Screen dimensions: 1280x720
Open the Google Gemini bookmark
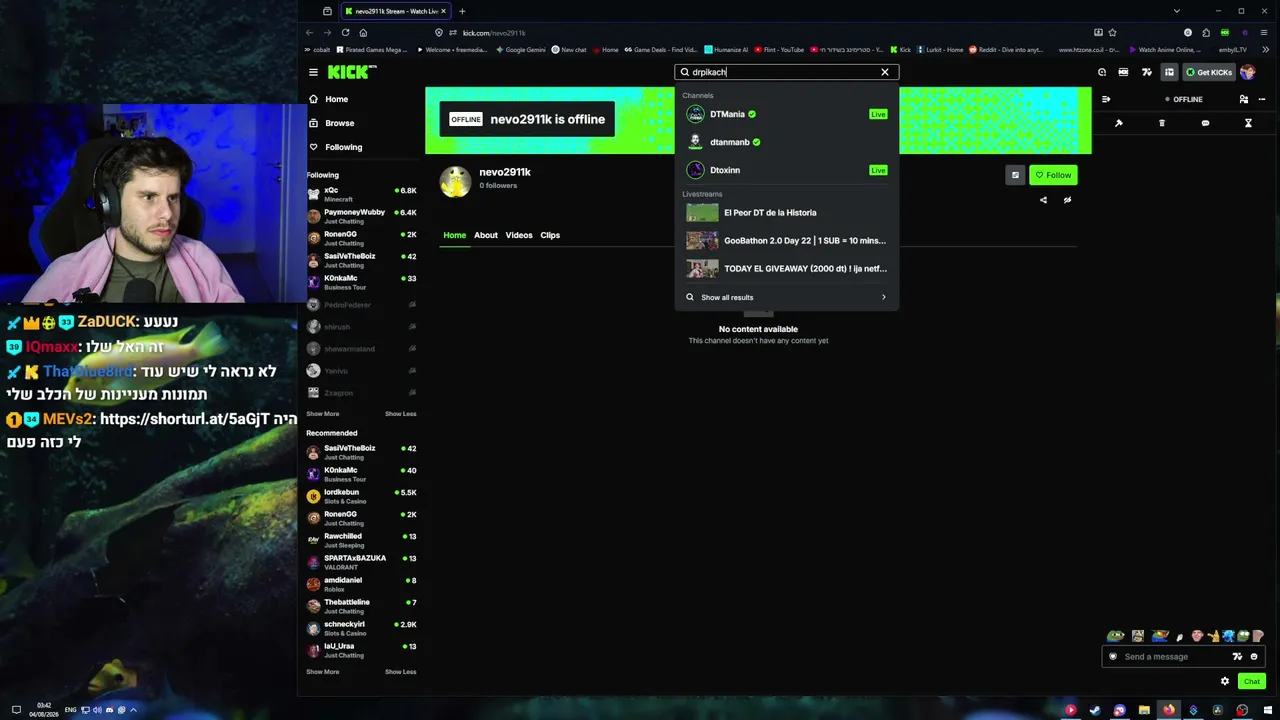[521, 49]
